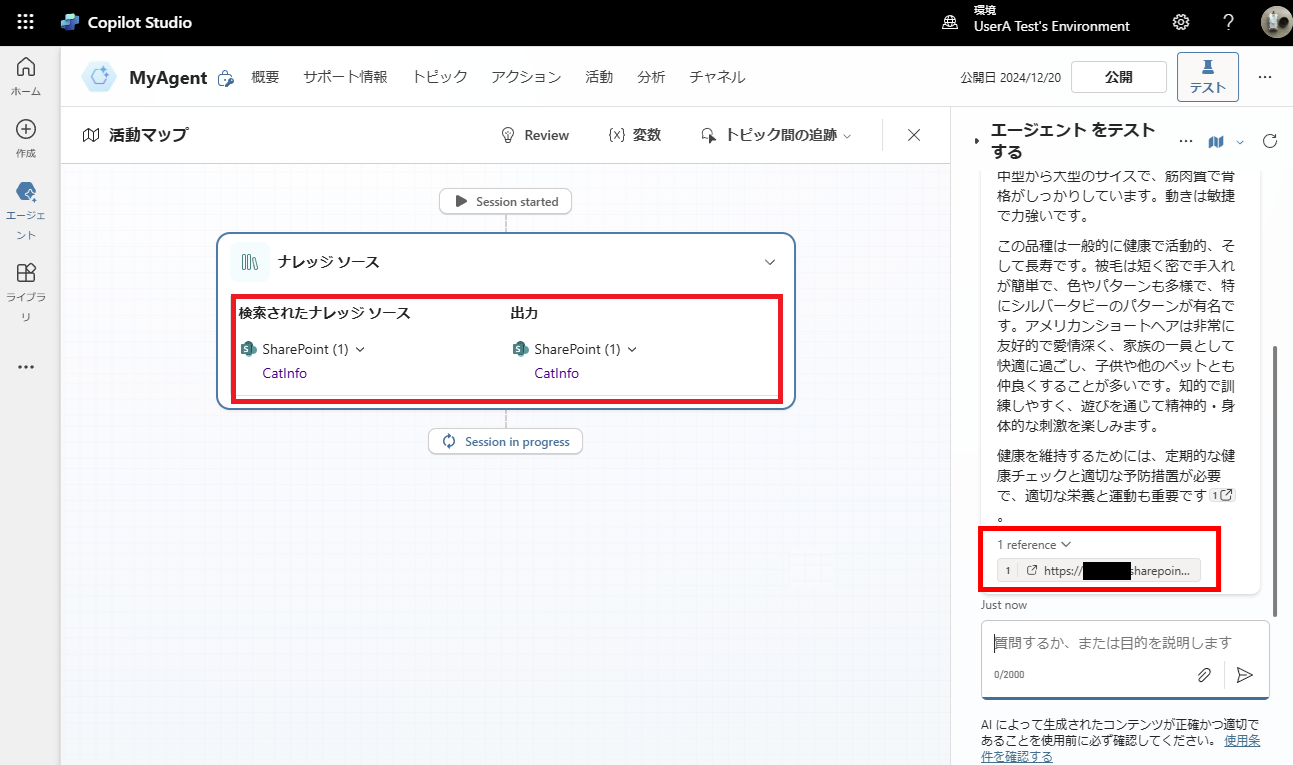Click the 公開 publish button
This screenshot has height=765, width=1293.
(1118, 76)
